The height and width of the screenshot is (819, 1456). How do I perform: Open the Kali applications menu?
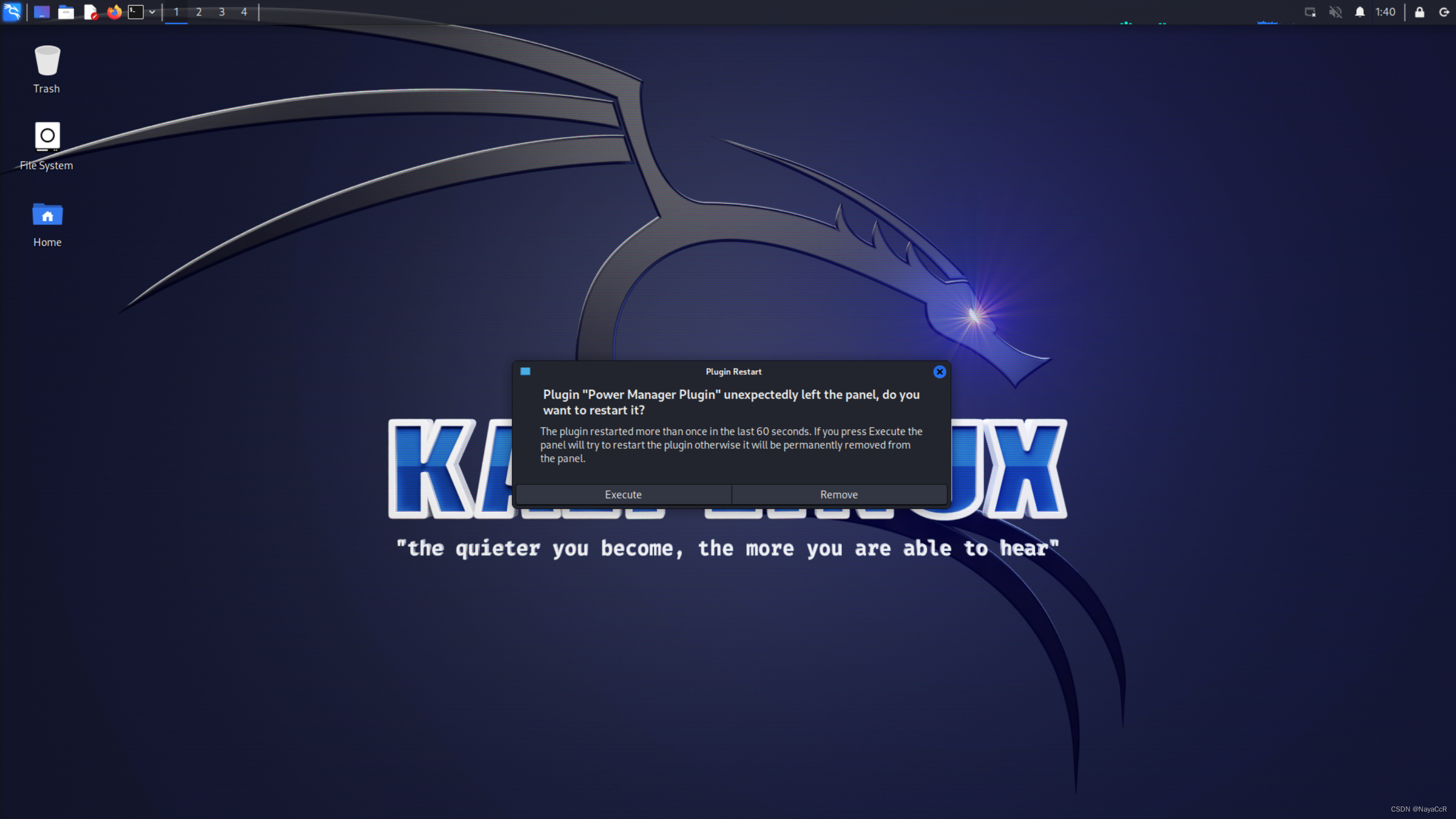[x=12, y=12]
